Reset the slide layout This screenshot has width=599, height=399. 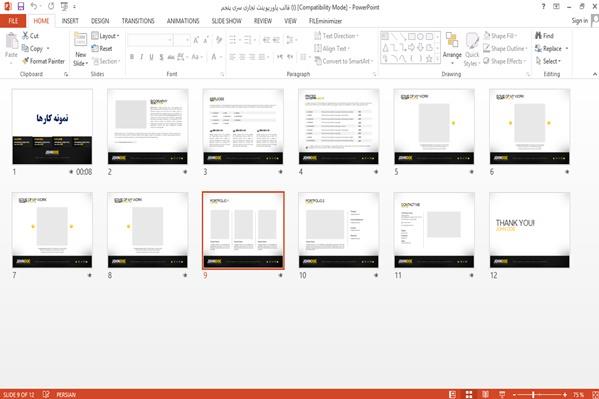click(102, 49)
